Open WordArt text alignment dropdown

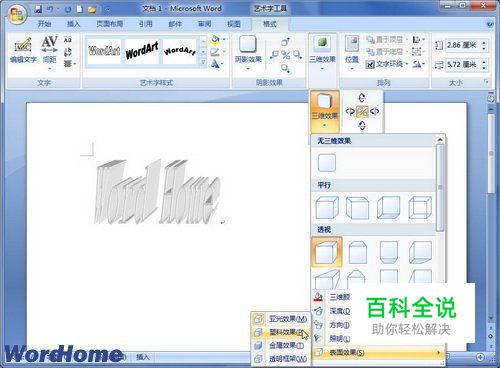(x=69, y=63)
